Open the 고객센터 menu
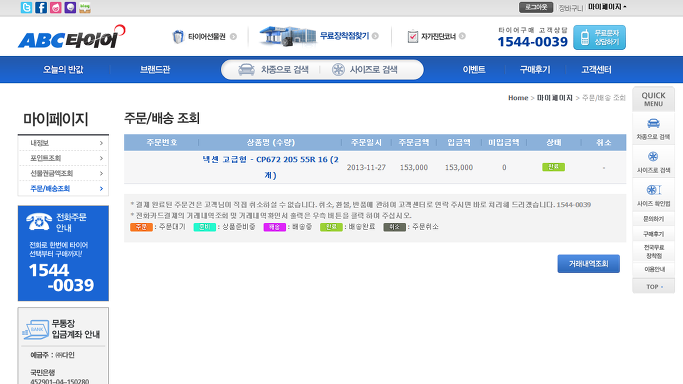This screenshot has width=683, height=384. [x=596, y=70]
